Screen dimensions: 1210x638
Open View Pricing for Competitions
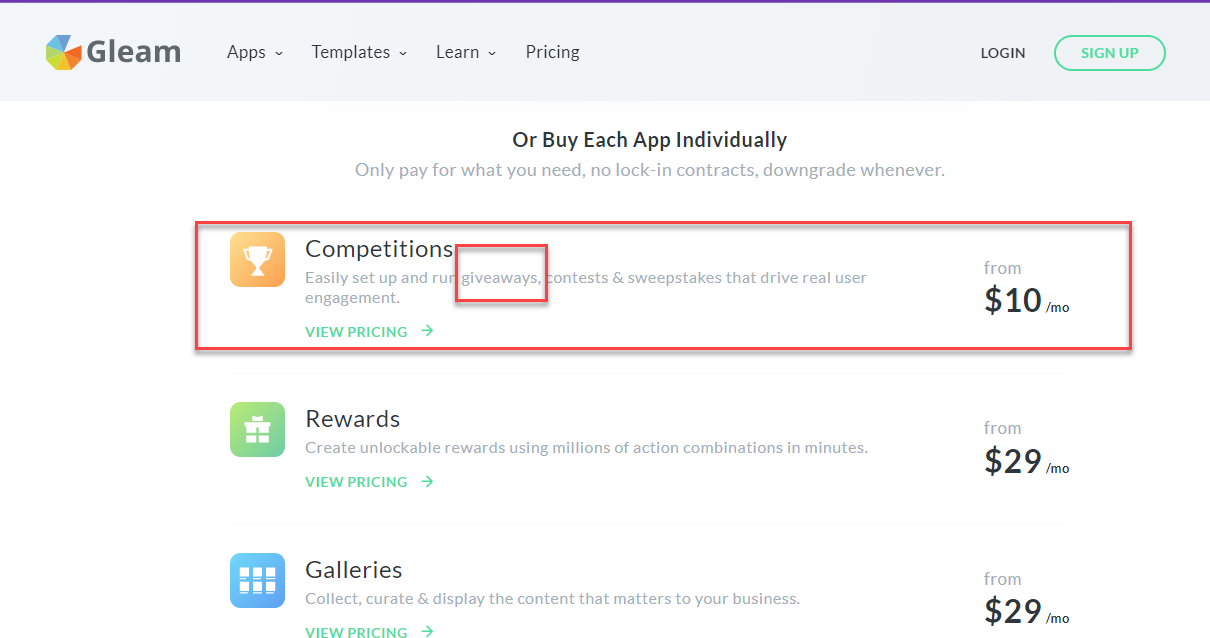click(x=356, y=332)
